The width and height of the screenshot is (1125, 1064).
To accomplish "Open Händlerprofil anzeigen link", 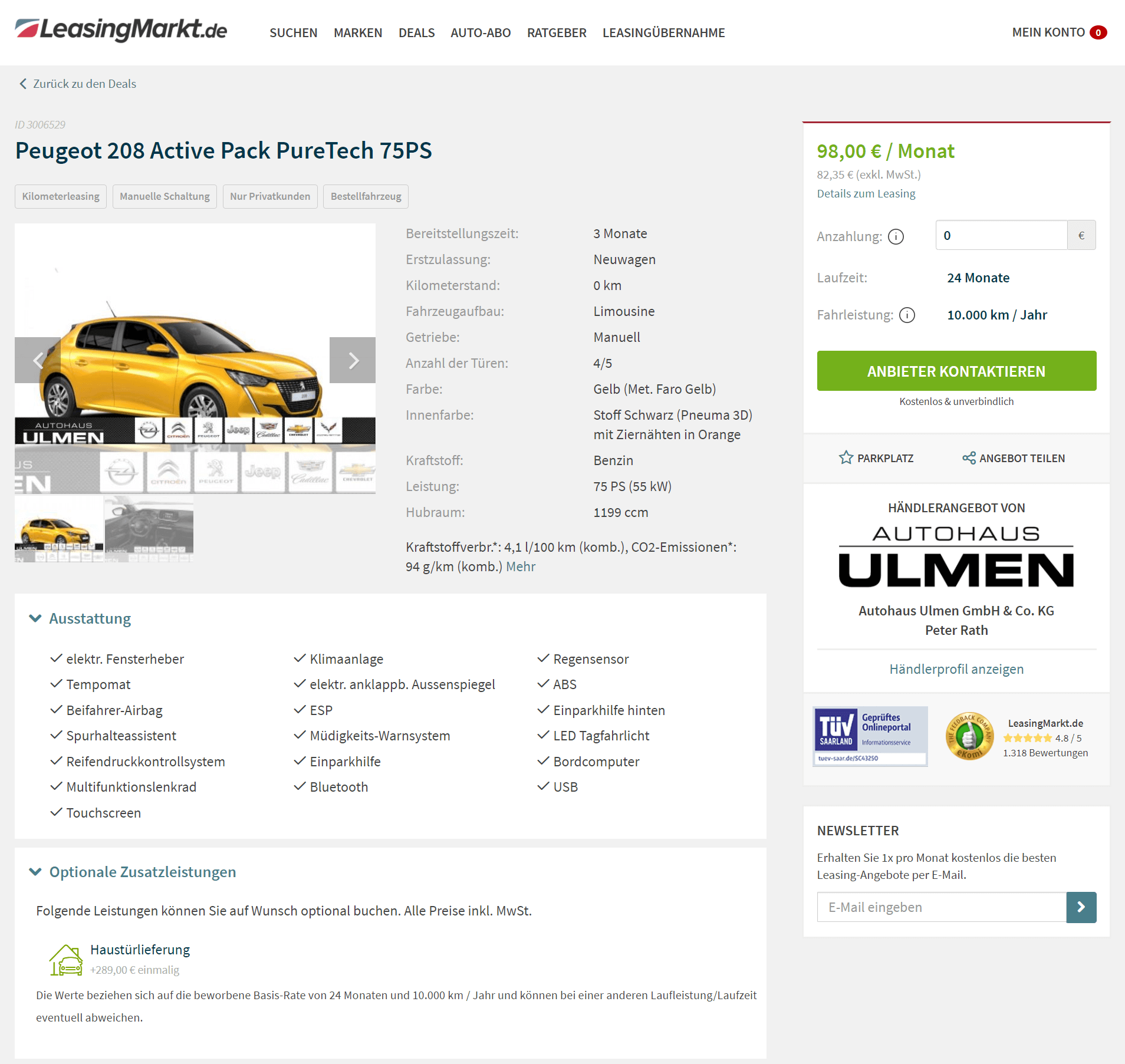I will click(x=956, y=669).
